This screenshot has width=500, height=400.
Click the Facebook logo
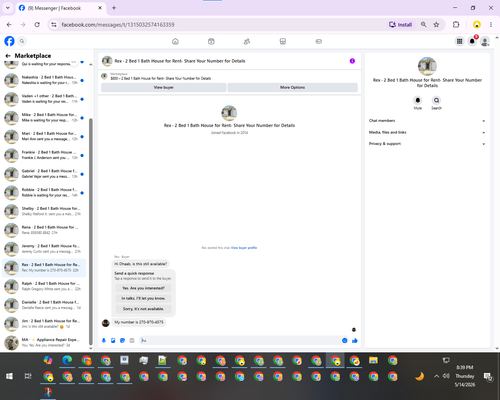coord(9,41)
